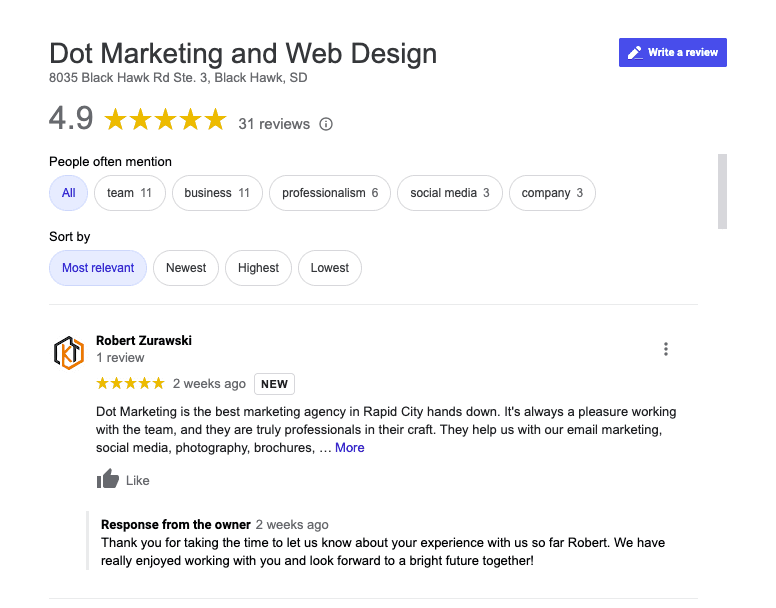Filter reviews mentioning company
776x608 pixels.
pyautogui.click(x=552, y=193)
